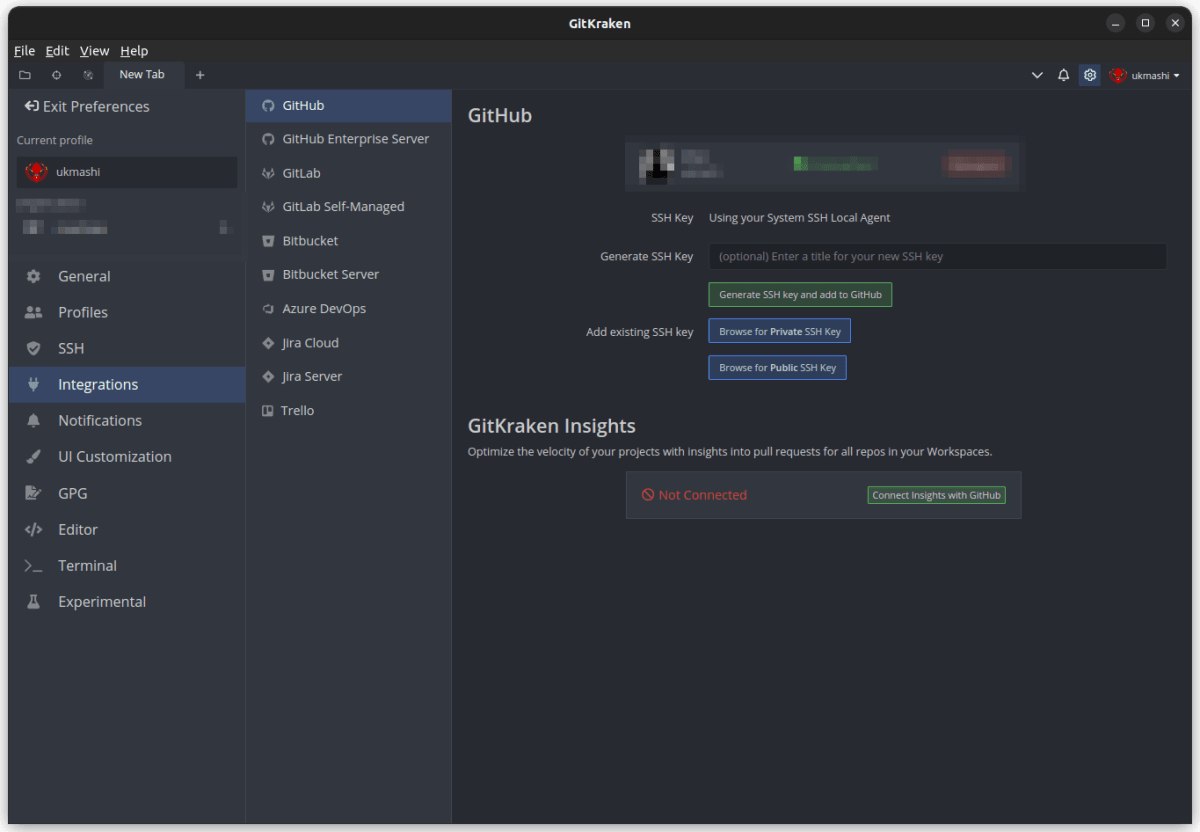Select Azure DevOps integration
1200x832 pixels.
click(x=349, y=308)
